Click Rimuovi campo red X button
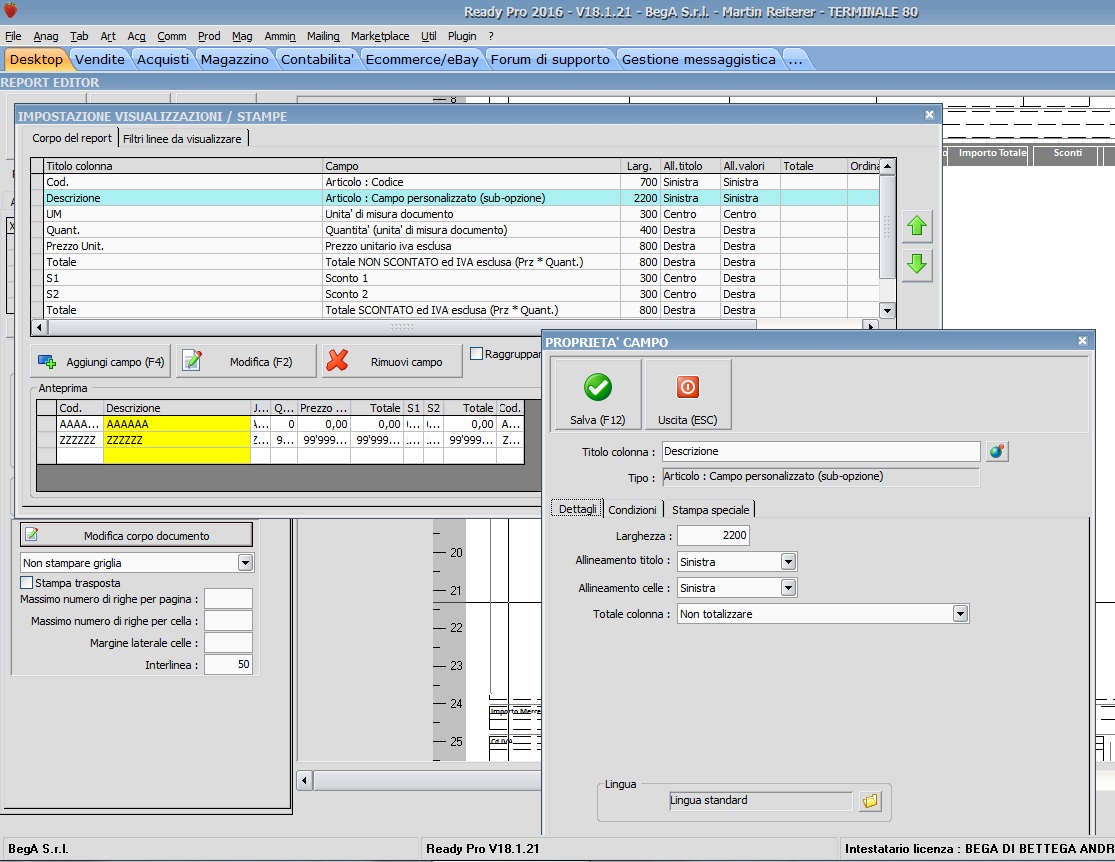The width and height of the screenshot is (1115, 862). point(392,361)
